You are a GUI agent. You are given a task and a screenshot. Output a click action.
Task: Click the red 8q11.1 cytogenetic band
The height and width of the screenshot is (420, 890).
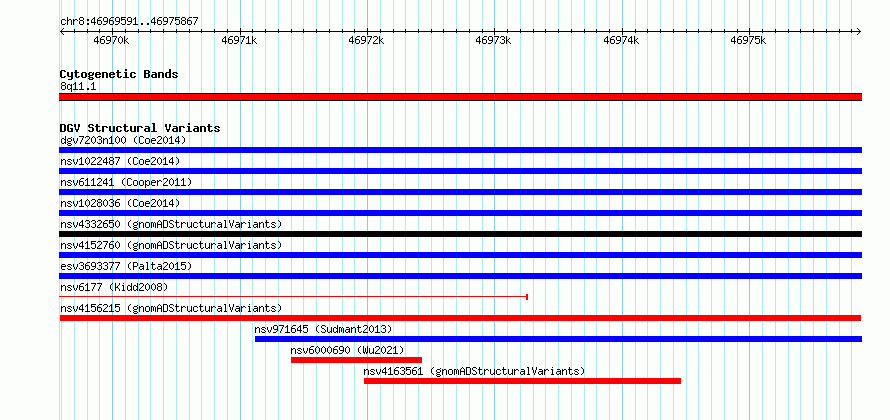click(460, 97)
